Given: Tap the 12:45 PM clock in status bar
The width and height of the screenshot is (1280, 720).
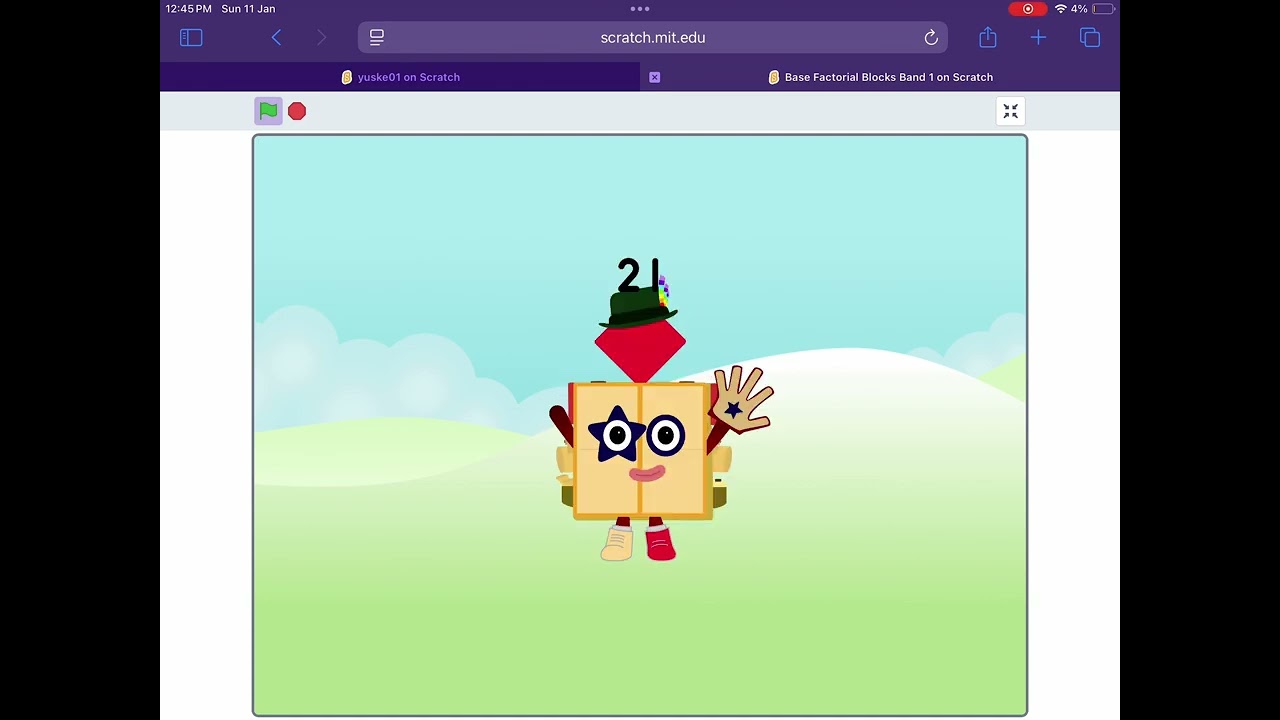Looking at the screenshot, I should [x=189, y=9].
